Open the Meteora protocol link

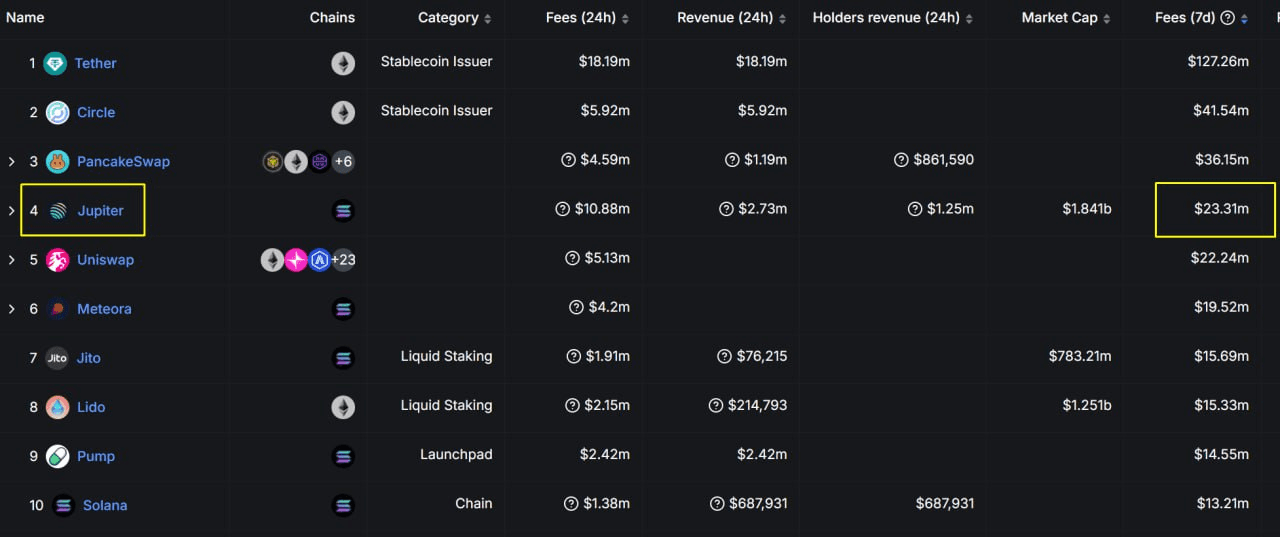(104, 309)
